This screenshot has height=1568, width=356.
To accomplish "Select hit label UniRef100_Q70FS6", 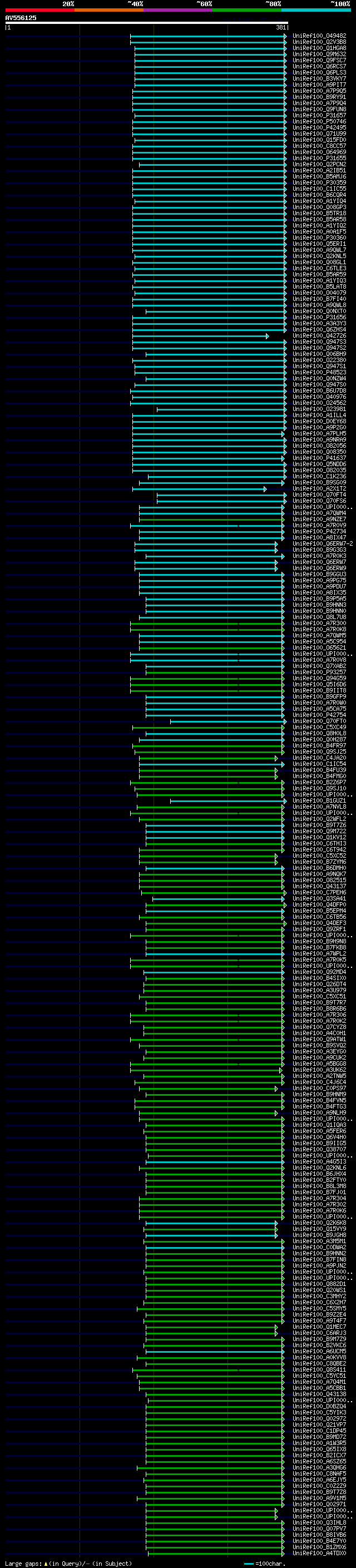I will (x=319, y=501).
